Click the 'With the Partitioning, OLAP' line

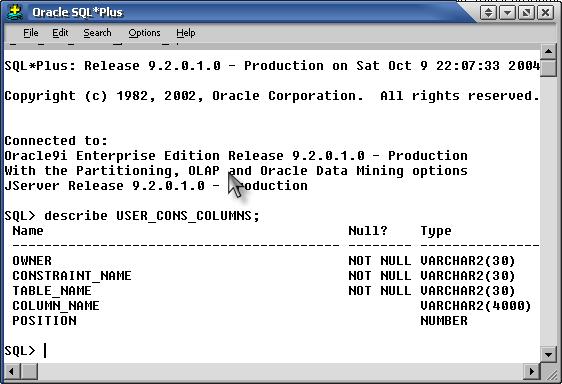tap(236, 171)
